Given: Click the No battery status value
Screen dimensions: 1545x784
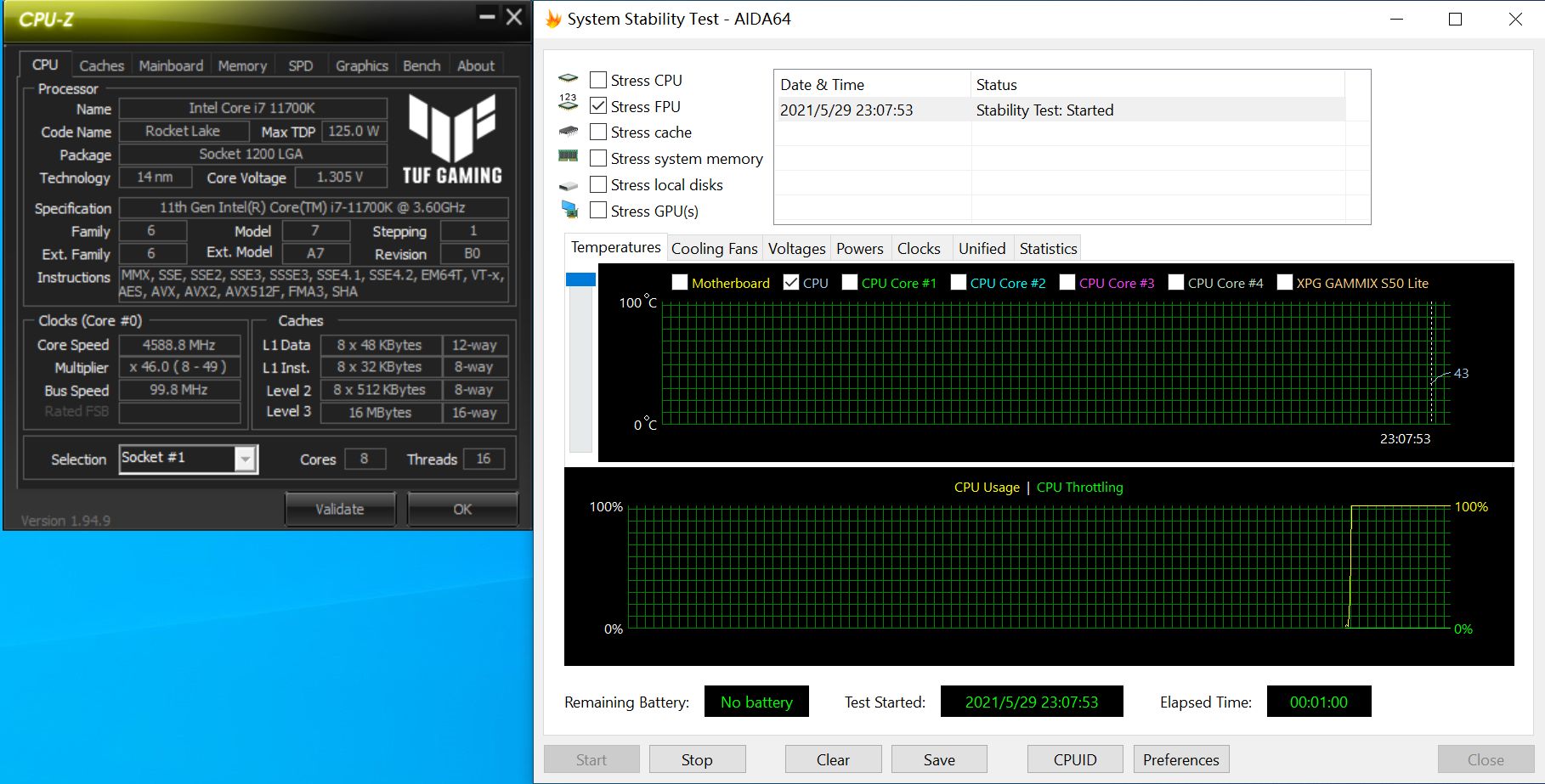Looking at the screenshot, I should point(756,702).
